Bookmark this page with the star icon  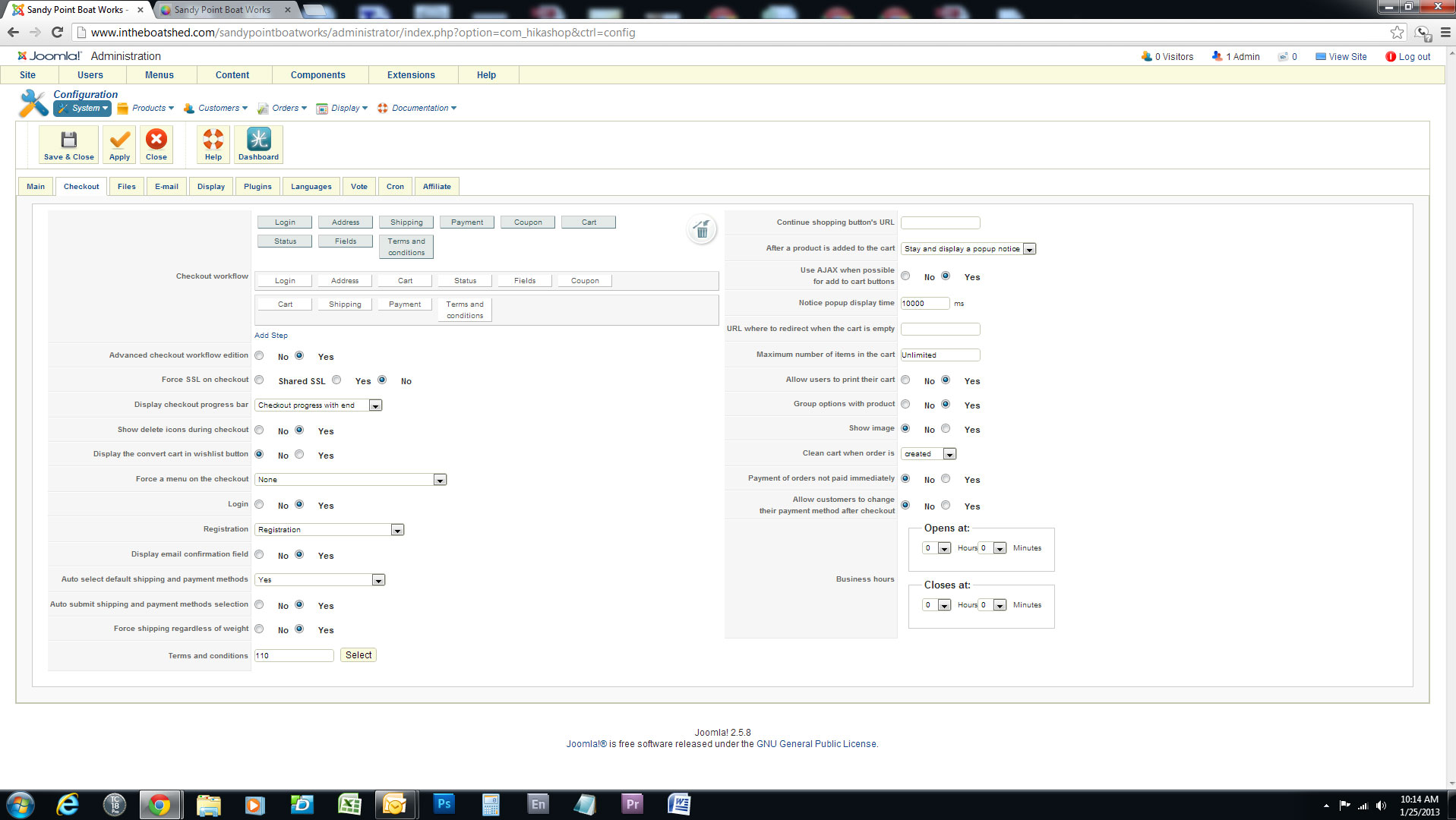(1397, 32)
